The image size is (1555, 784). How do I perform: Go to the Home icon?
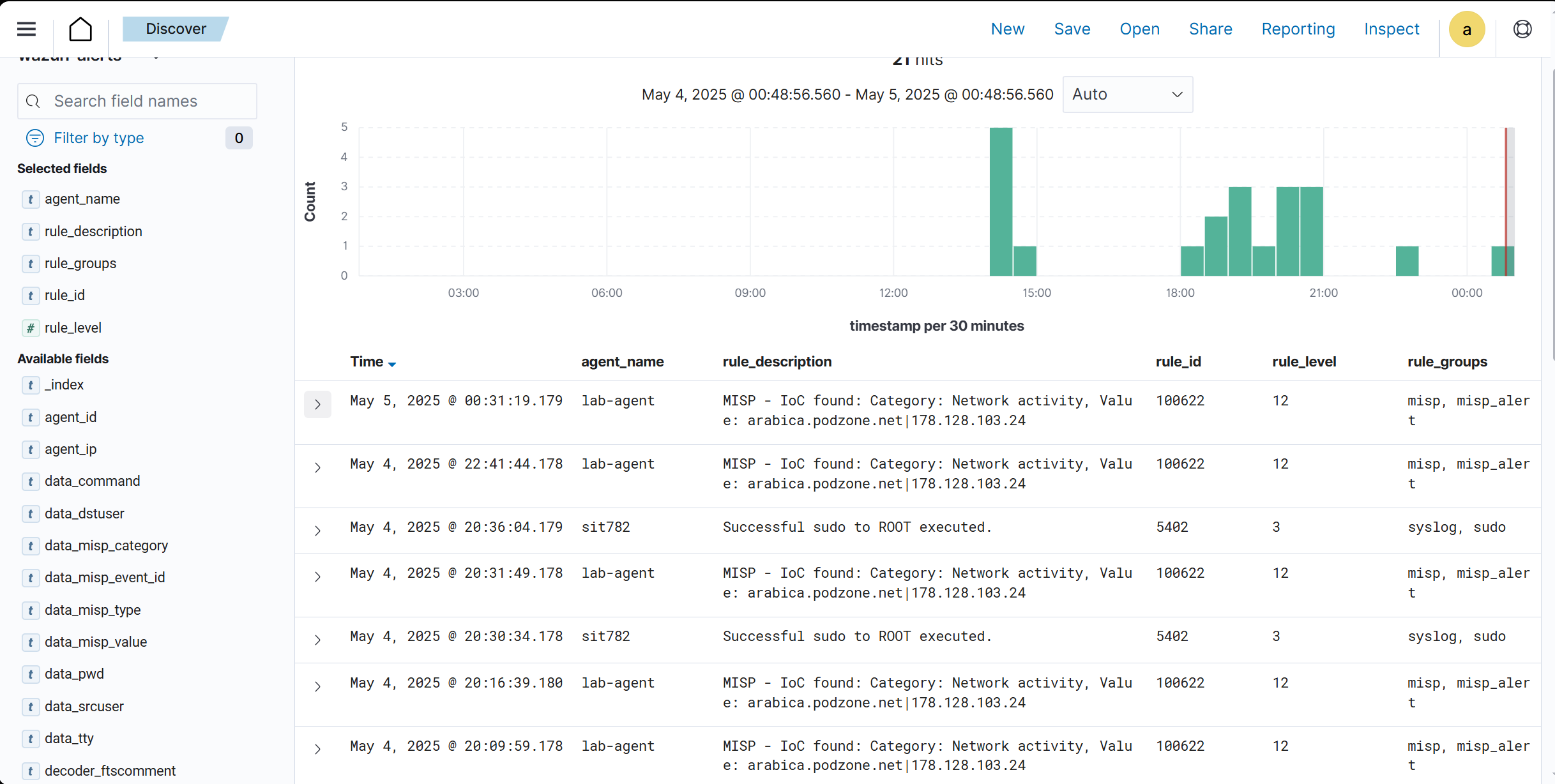(x=80, y=29)
